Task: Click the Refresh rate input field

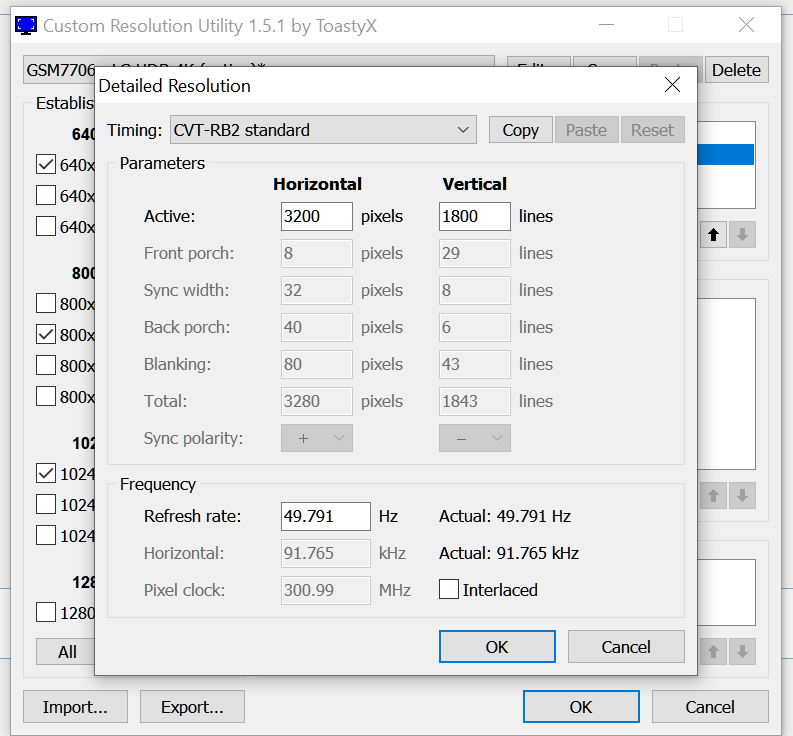Action: pos(325,516)
